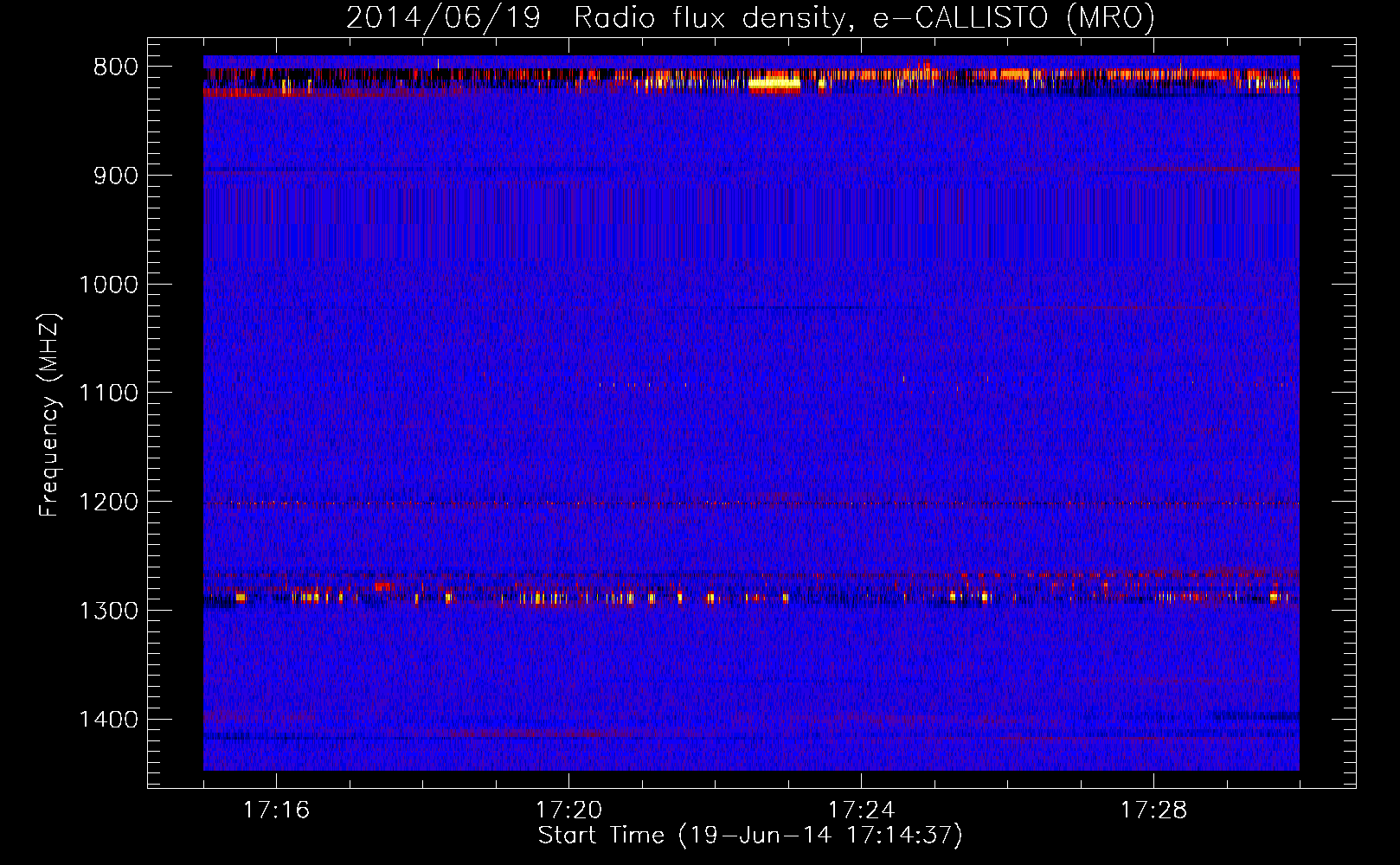1400x865 pixels.
Task: Click the 17:24 time tick label
Action: (x=861, y=811)
